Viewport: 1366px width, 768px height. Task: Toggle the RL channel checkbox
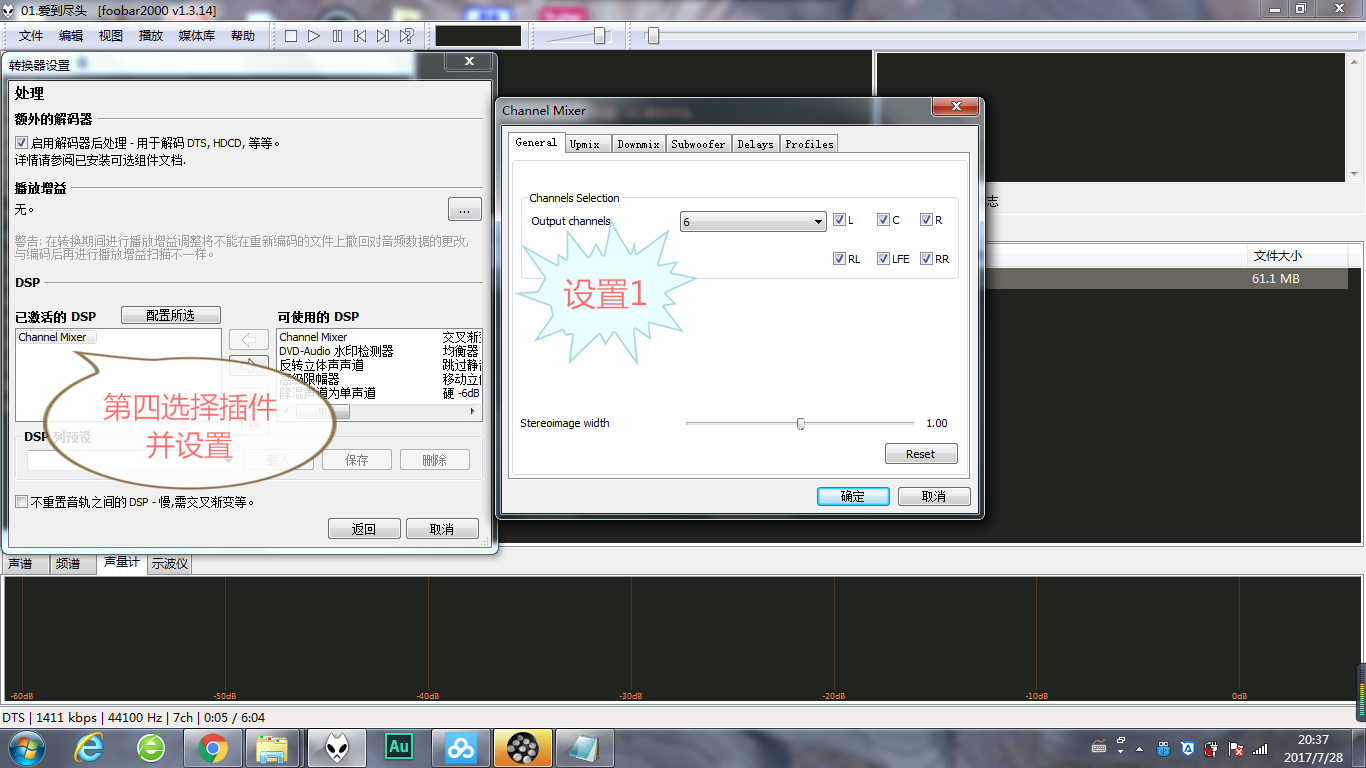[839, 258]
